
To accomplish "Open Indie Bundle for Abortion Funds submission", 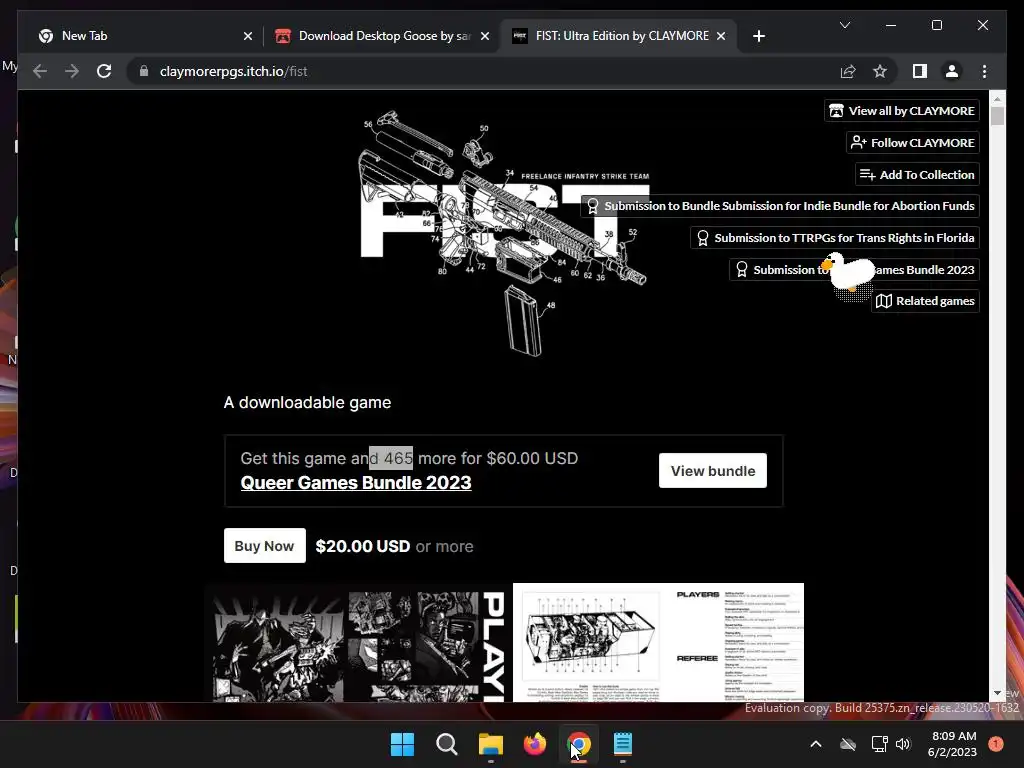I will click(x=780, y=206).
